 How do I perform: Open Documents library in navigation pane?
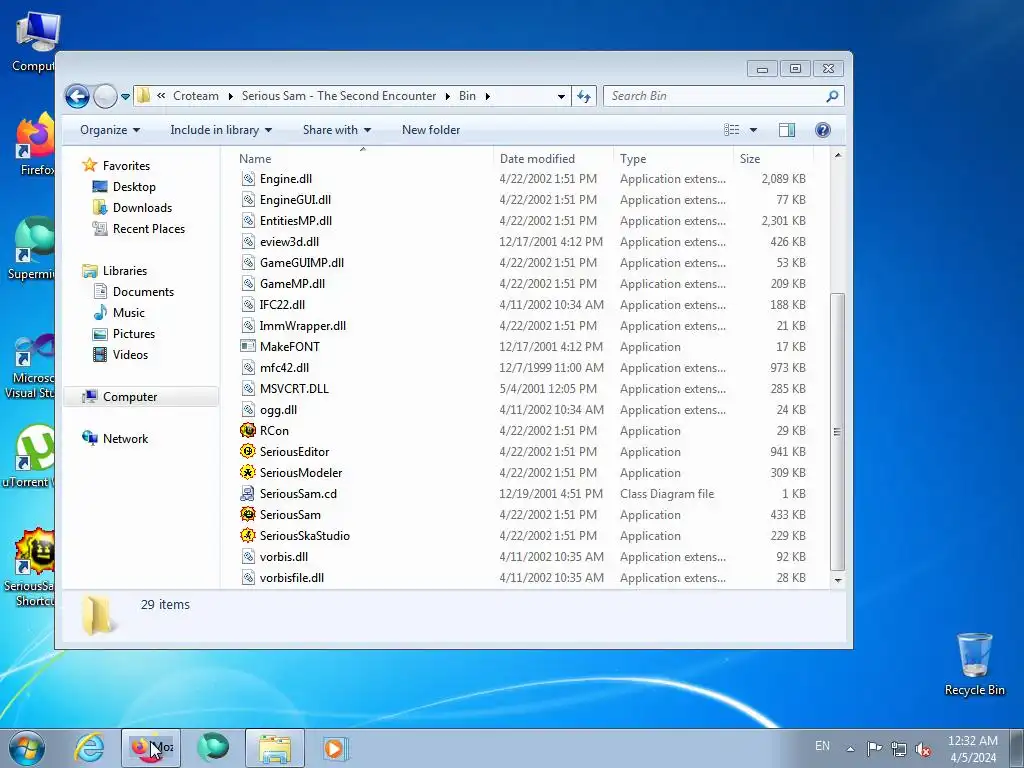pos(143,292)
